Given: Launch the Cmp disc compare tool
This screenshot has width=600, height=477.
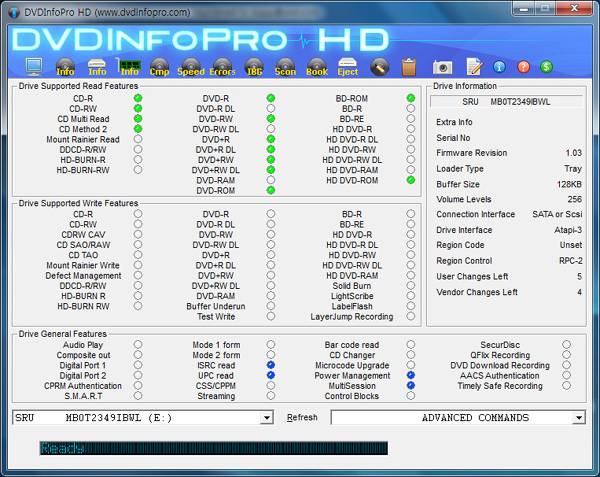Looking at the screenshot, I should pos(160,67).
